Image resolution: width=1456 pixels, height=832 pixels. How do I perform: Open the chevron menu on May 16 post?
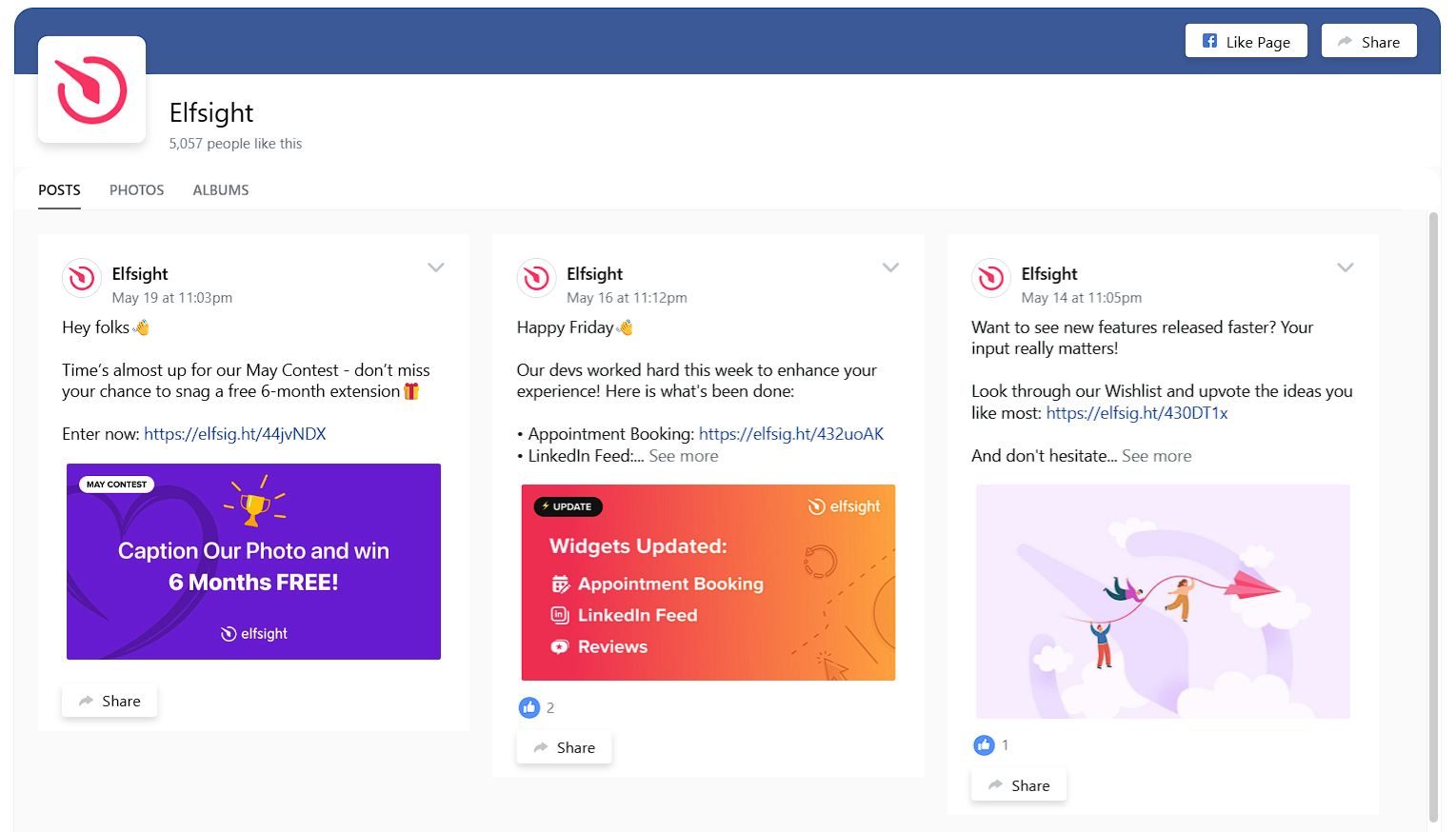click(x=890, y=267)
